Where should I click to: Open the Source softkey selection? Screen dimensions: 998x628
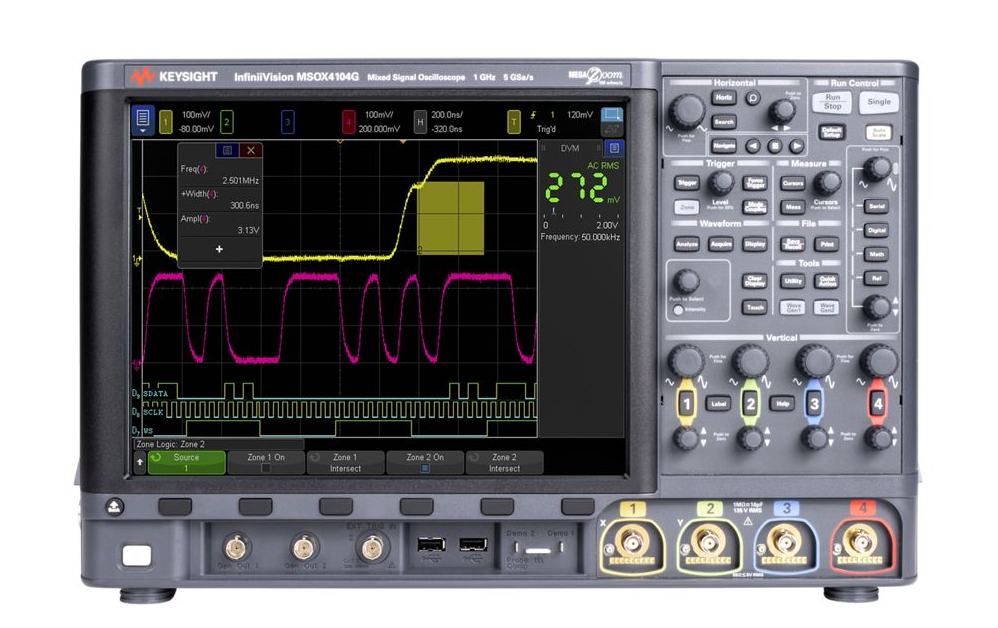tap(186, 462)
